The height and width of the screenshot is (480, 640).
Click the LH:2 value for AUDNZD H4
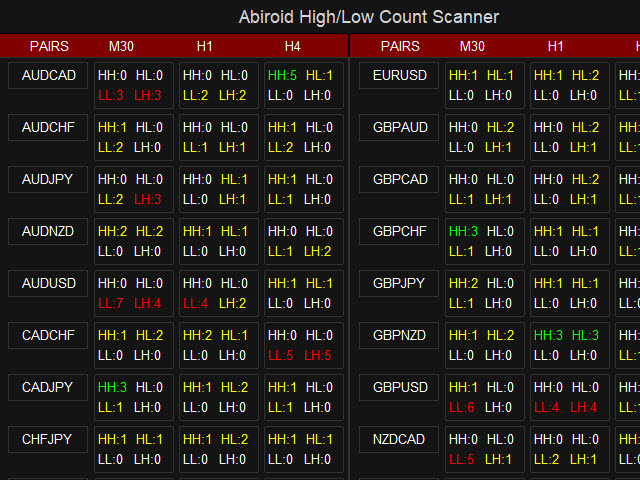[318, 251]
